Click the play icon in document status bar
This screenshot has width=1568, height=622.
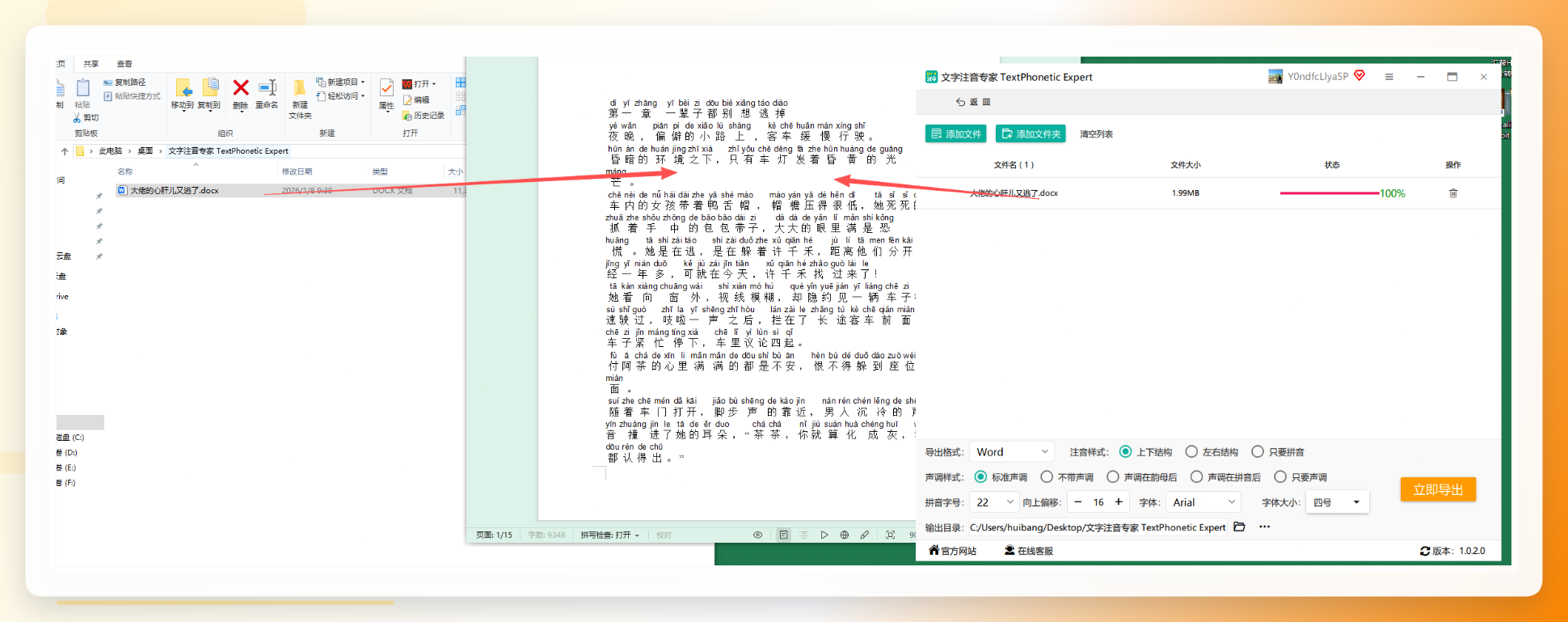click(x=824, y=535)
